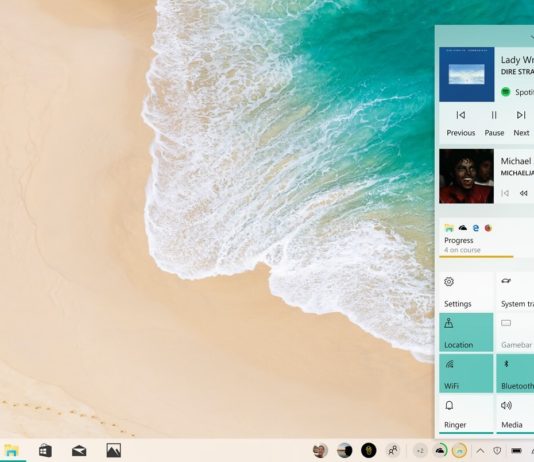Open the Mail app on taskbar
The image size is (534, 462).
click(79, 451)
